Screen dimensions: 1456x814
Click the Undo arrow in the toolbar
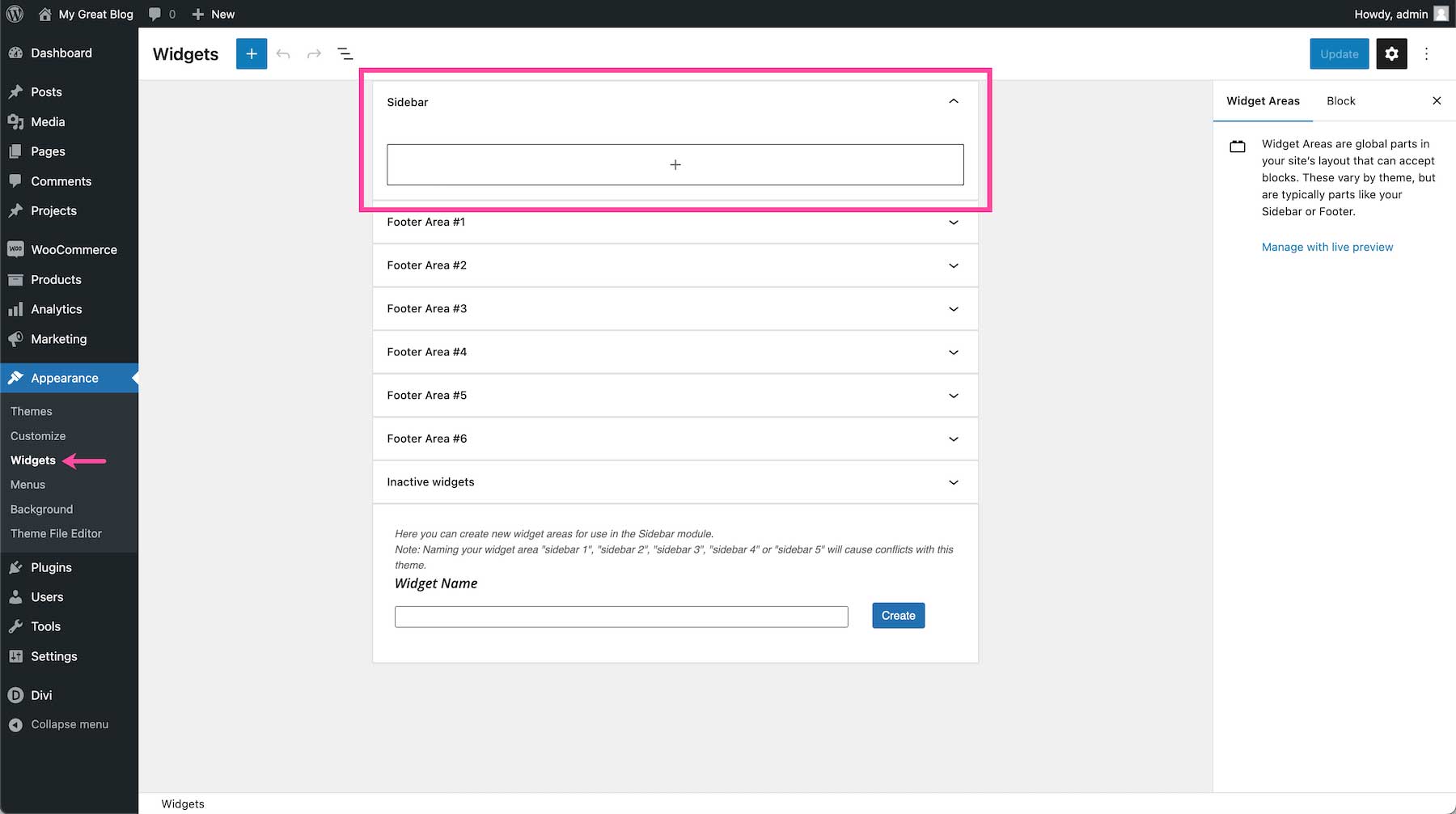(282, 53)
